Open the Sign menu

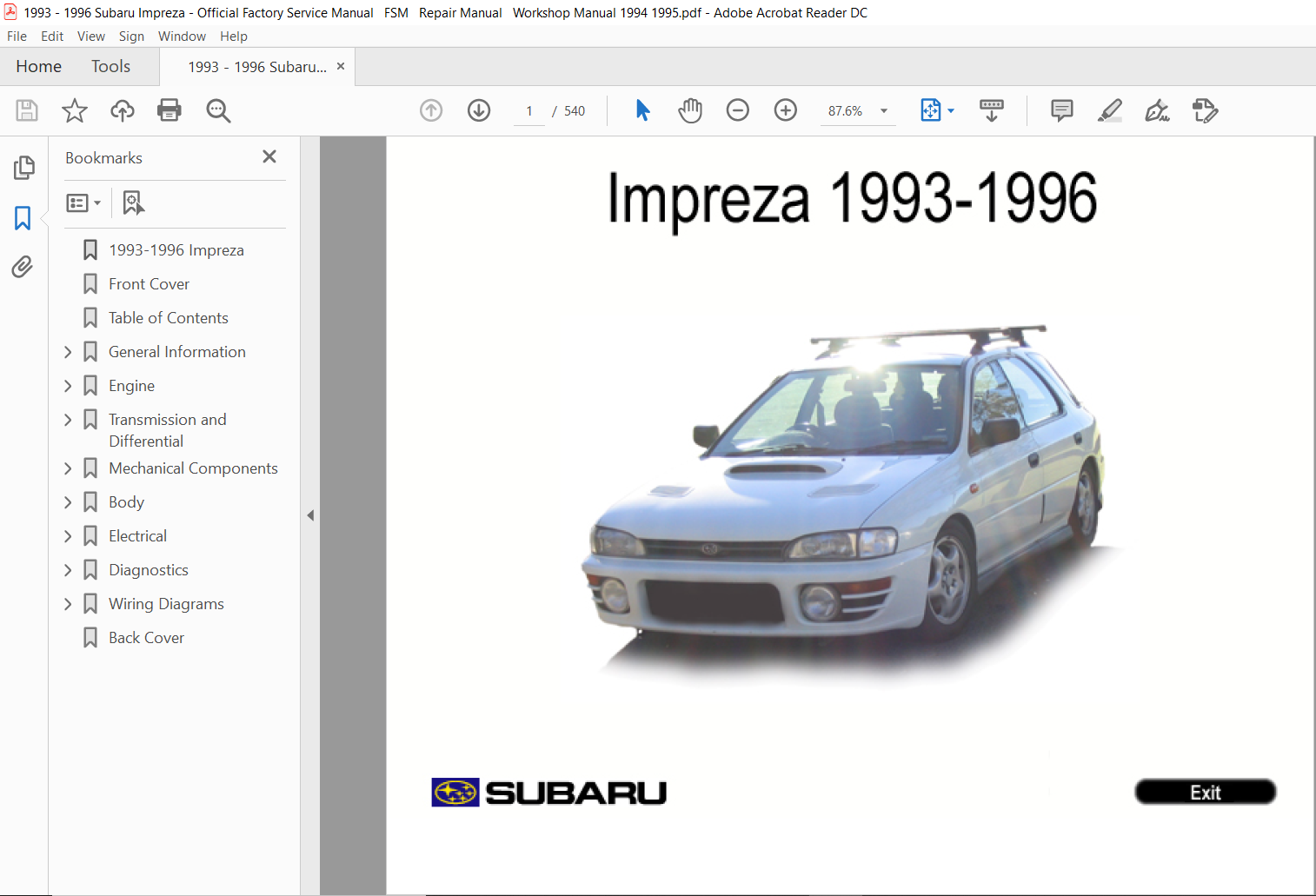131,37
